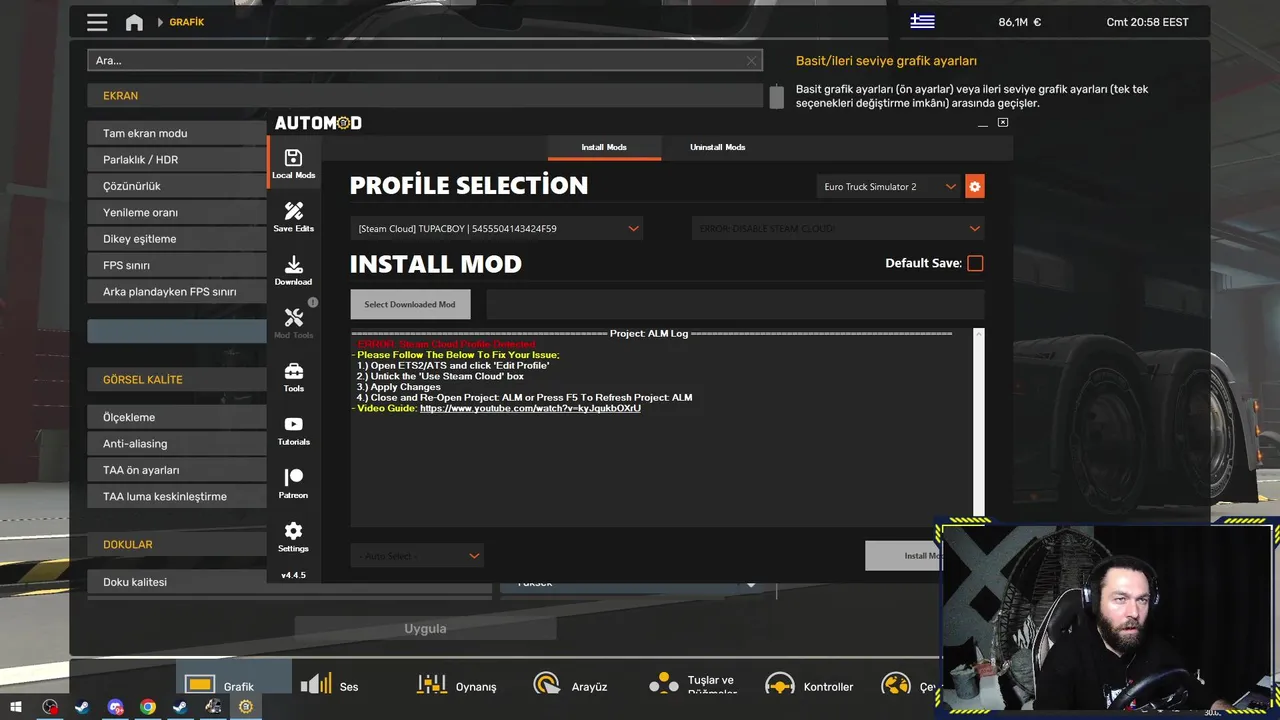This screenshot has width=1280, height=720.
Task: Open Windows Start menu
Action: pos(16,707)
